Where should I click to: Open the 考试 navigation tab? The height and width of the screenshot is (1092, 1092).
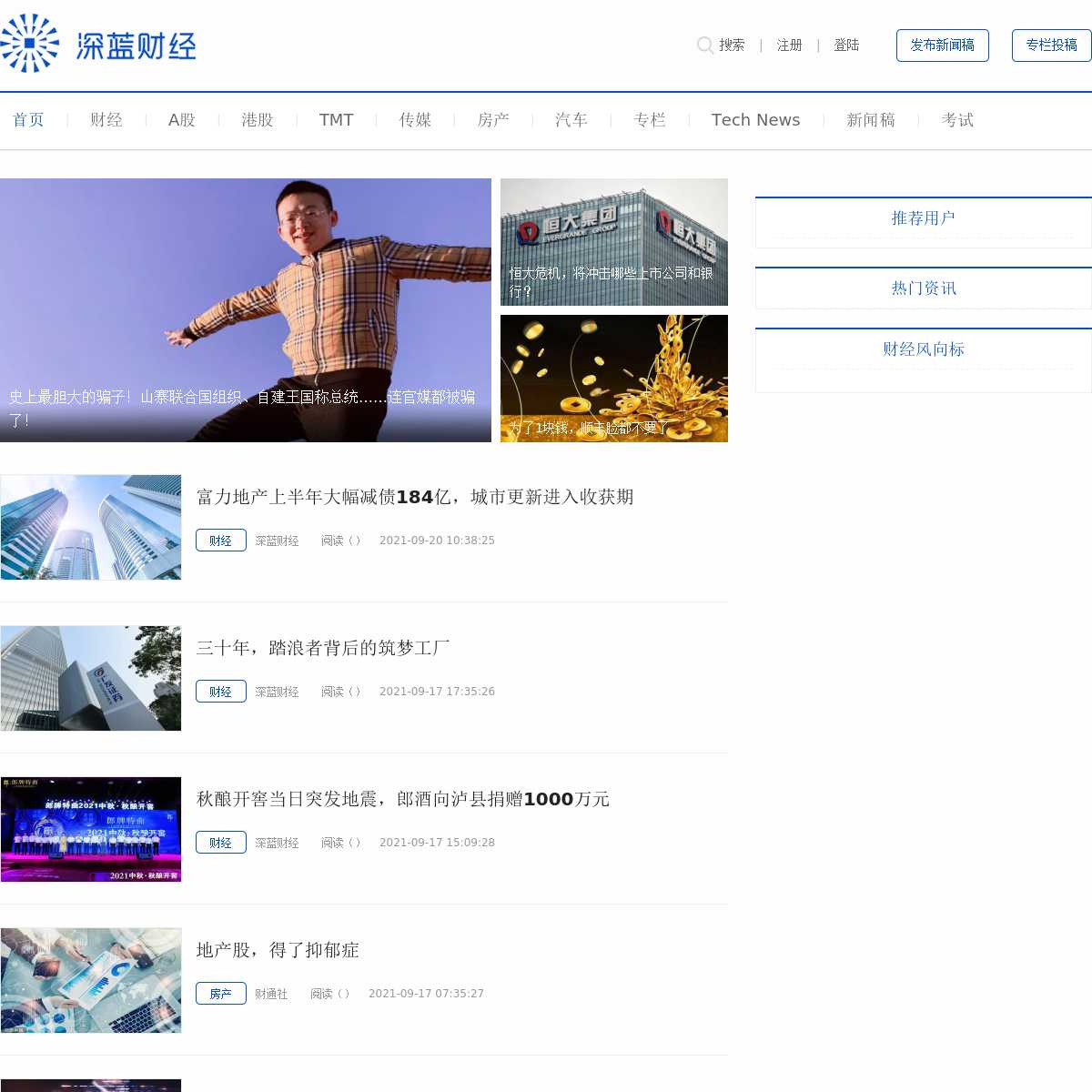957,120
